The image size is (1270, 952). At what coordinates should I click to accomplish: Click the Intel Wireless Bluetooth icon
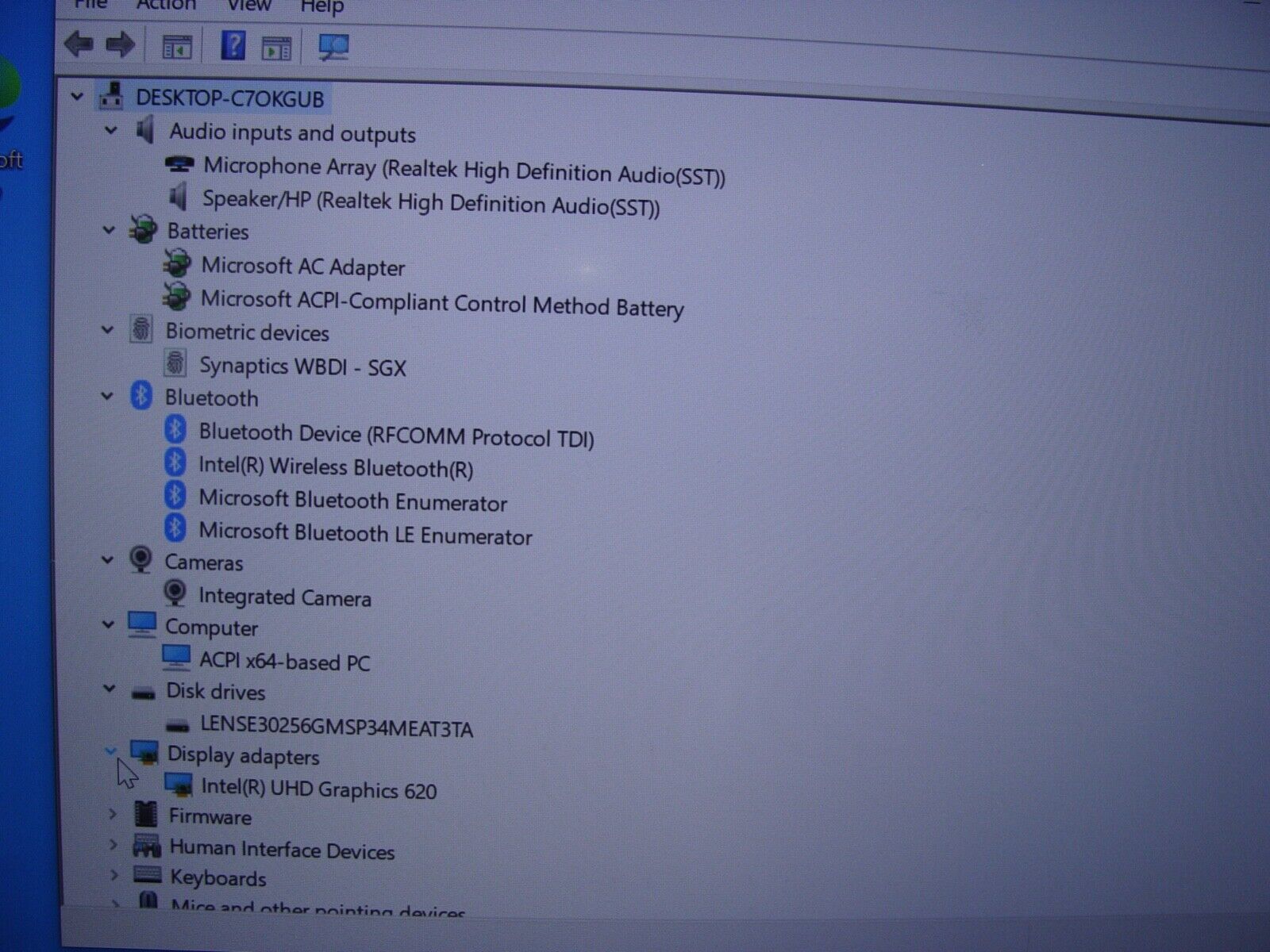point(175,463)
